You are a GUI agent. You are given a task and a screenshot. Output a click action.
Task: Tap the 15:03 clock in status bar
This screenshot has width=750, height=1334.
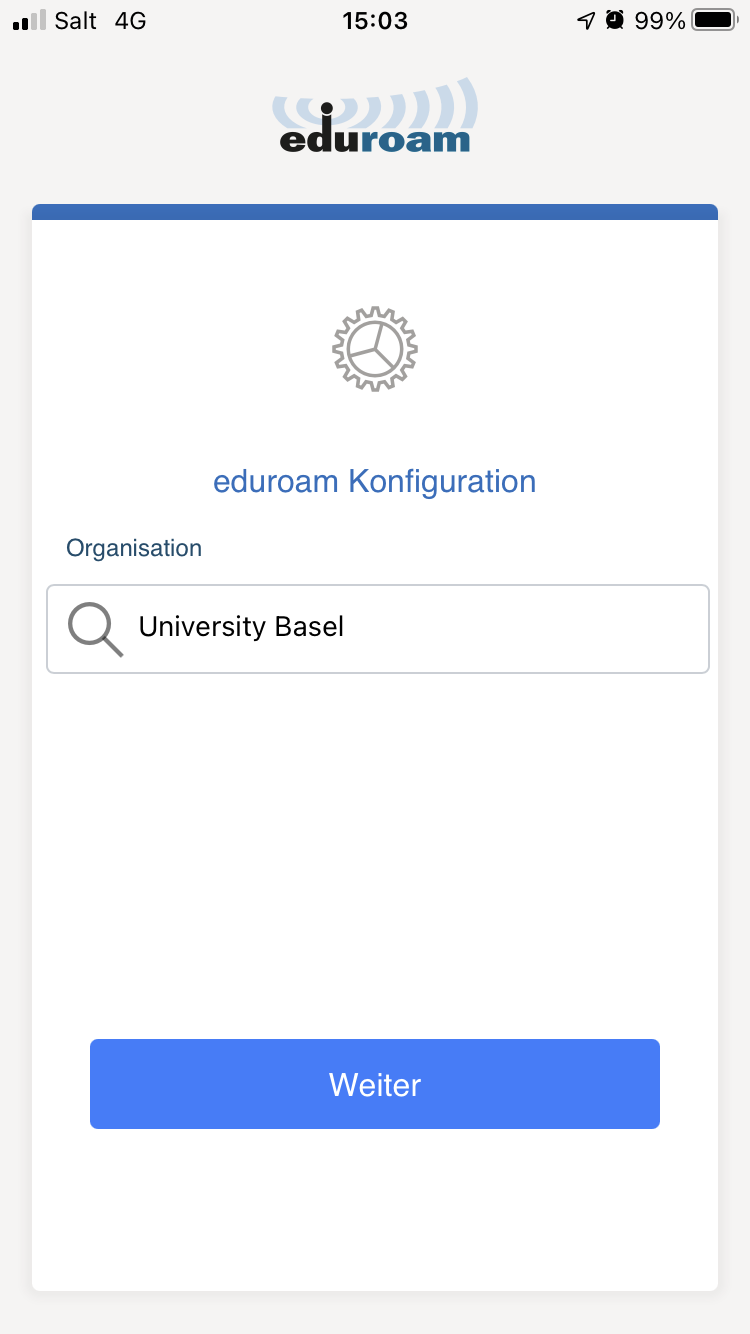[375, 21]
